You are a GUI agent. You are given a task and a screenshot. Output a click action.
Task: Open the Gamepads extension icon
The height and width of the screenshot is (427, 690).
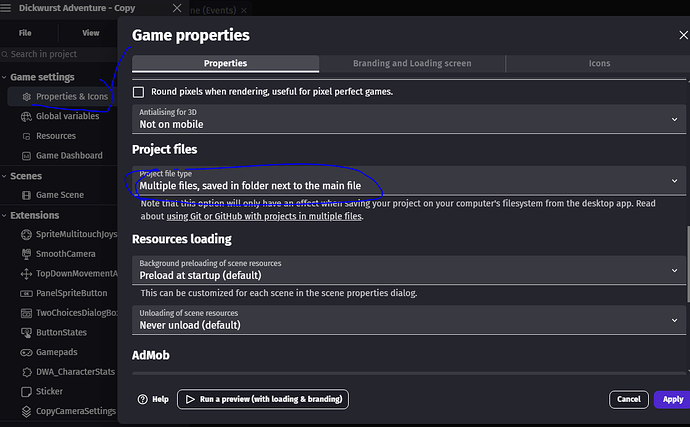26,353
